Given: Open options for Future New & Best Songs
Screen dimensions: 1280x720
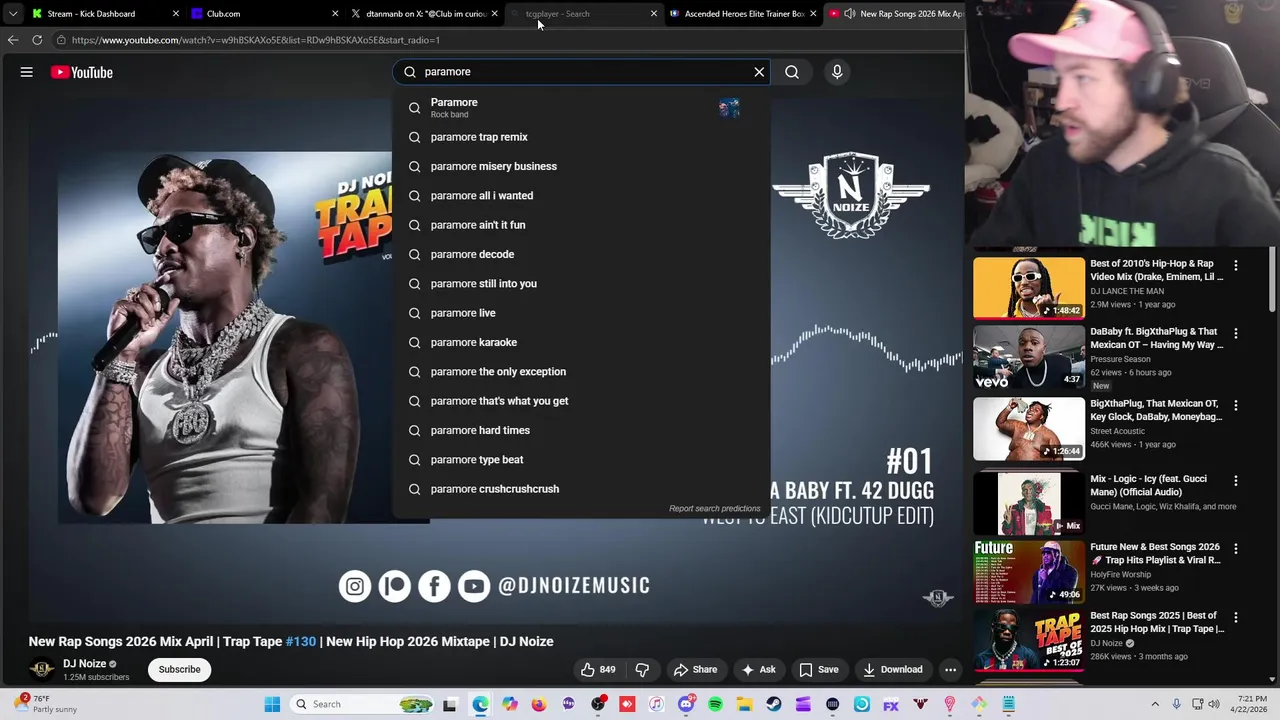Looking at the screenshot, I should 1236,549.
